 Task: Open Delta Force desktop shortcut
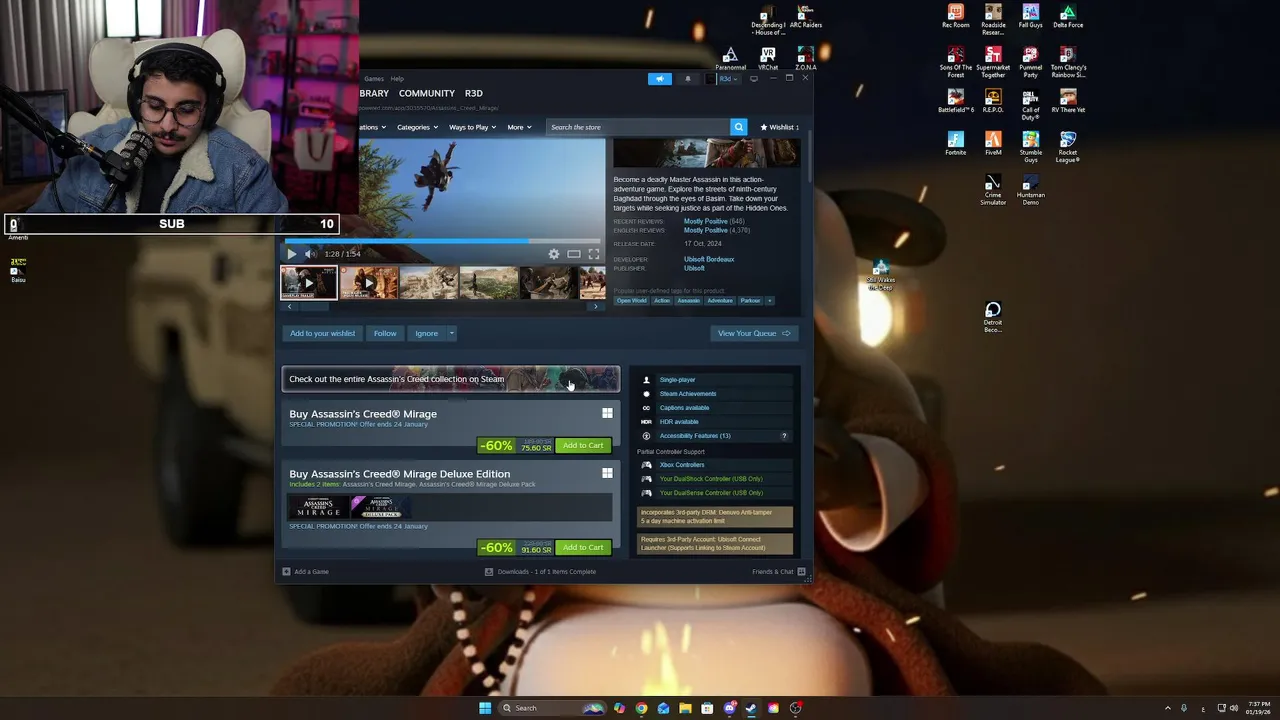[x=1068, y=17]
